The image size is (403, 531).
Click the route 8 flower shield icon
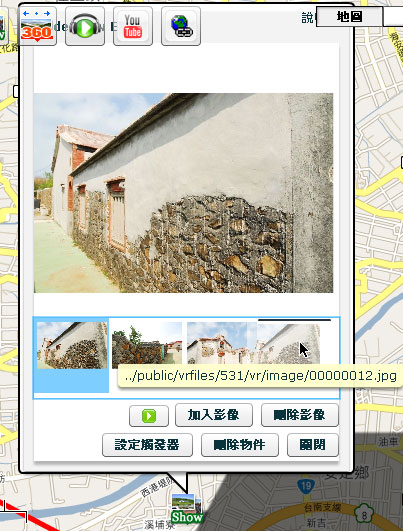364,513
